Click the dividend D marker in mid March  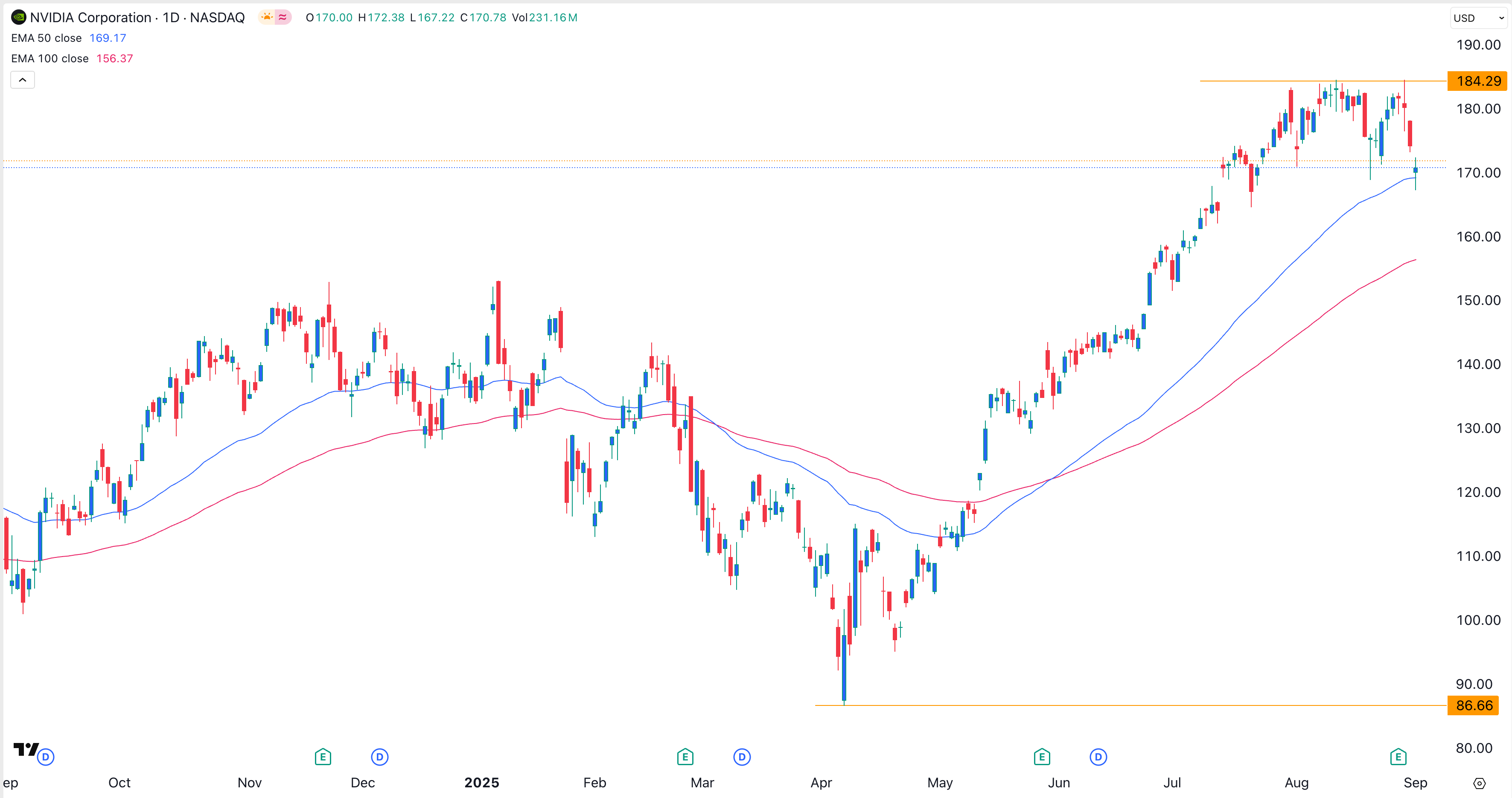click(742, 757)
